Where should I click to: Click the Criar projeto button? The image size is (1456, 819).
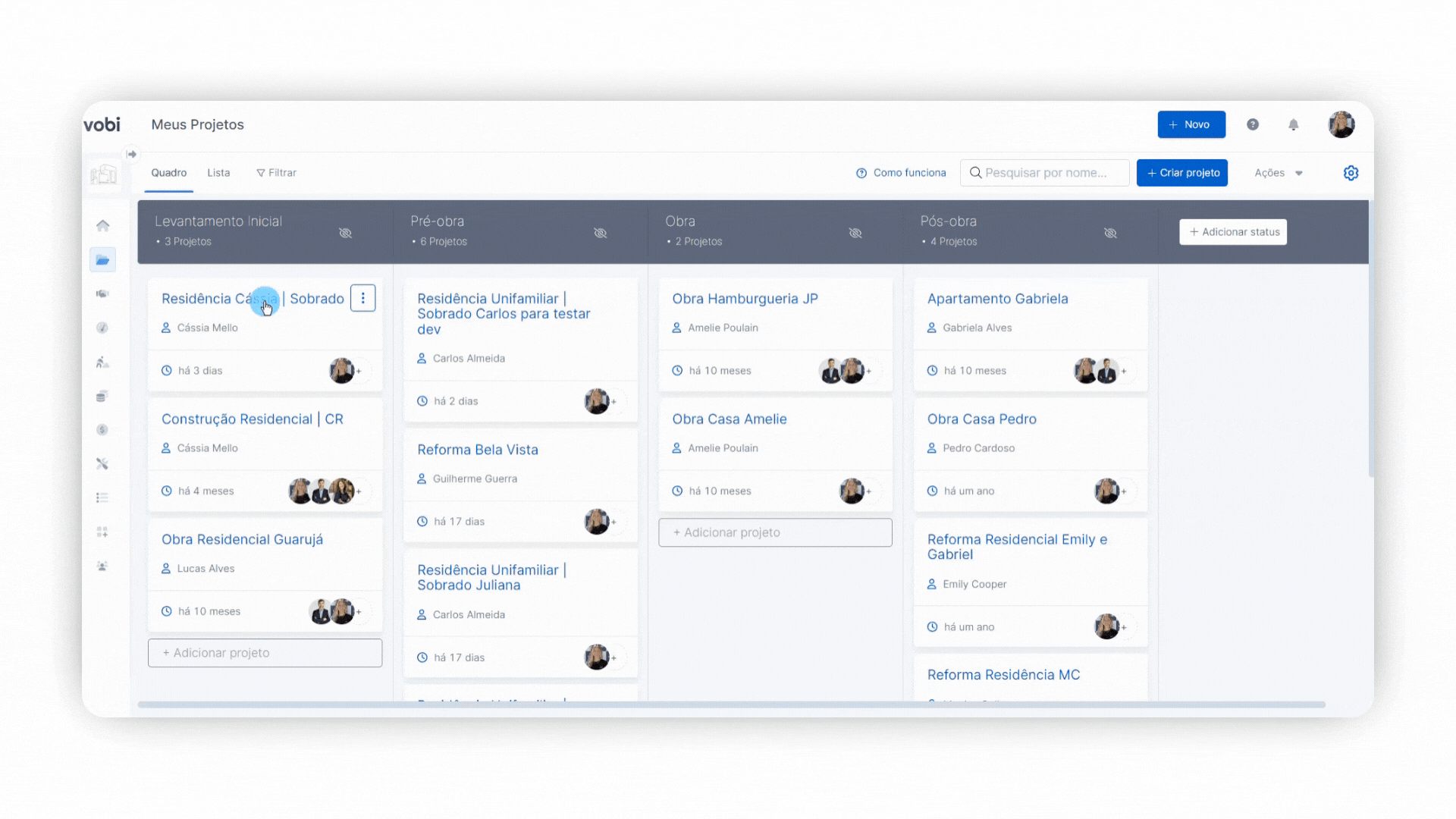(1181, 173)
